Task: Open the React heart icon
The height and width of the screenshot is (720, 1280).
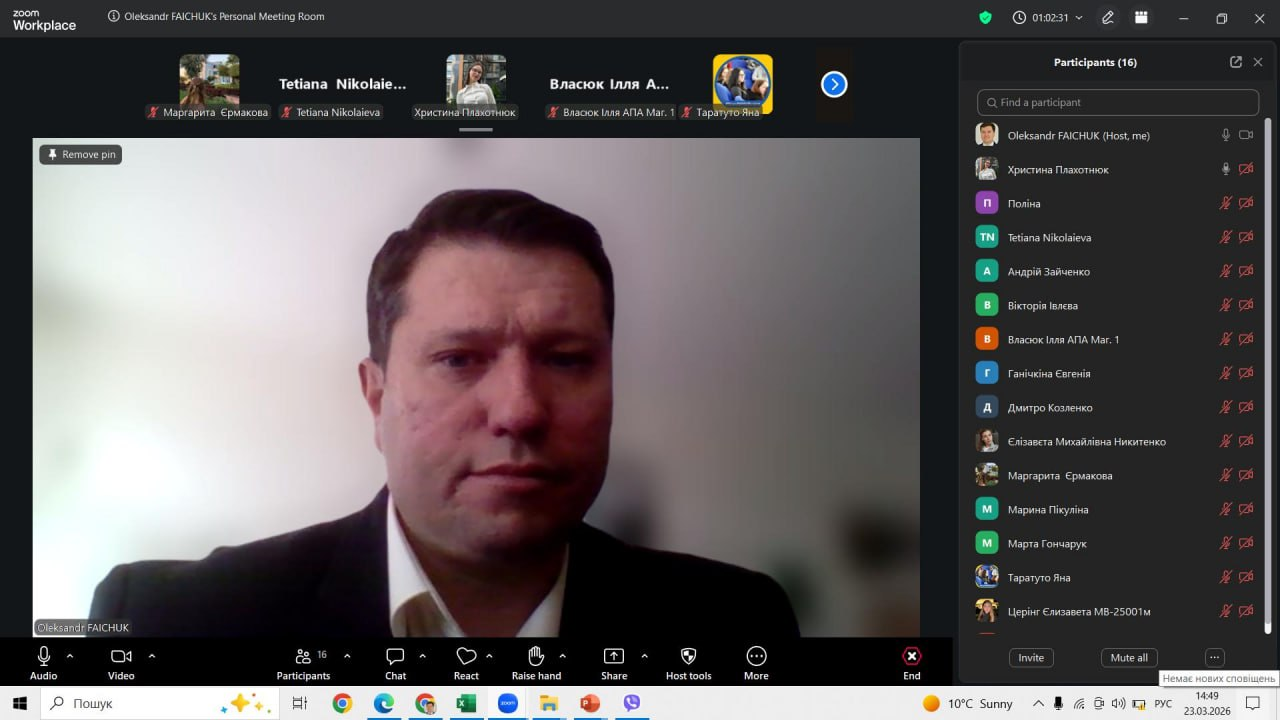Action: point(466,663)
